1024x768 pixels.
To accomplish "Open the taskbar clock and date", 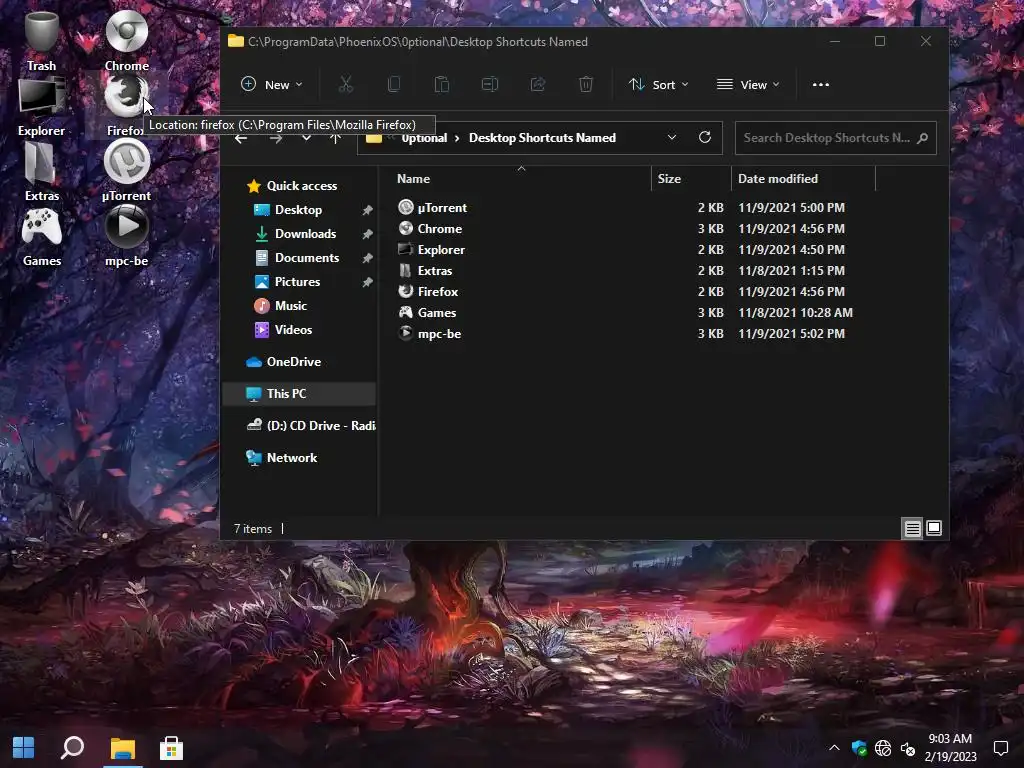I will click(x=950, y=748).
